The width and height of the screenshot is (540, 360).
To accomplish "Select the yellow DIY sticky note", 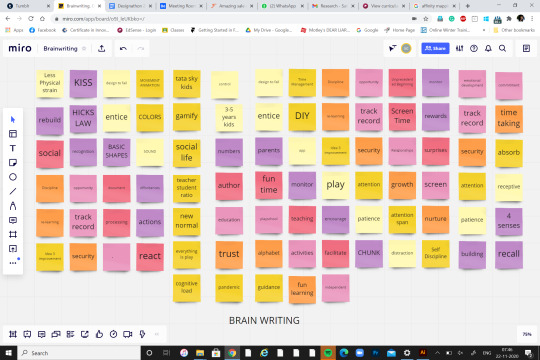I will (x=302, y=116).
